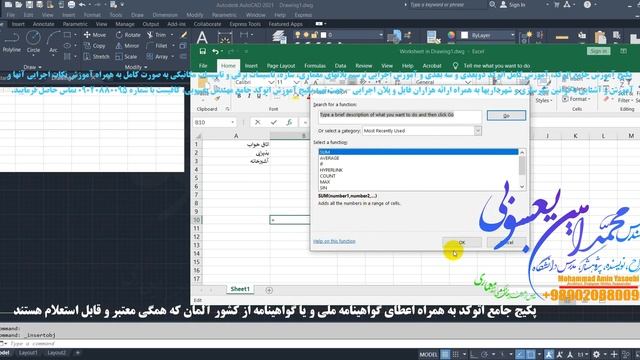Screen dimensions: 640x360
Task: Open the function category dropdown
Action: pyautogui.click(x=478, y=131)
